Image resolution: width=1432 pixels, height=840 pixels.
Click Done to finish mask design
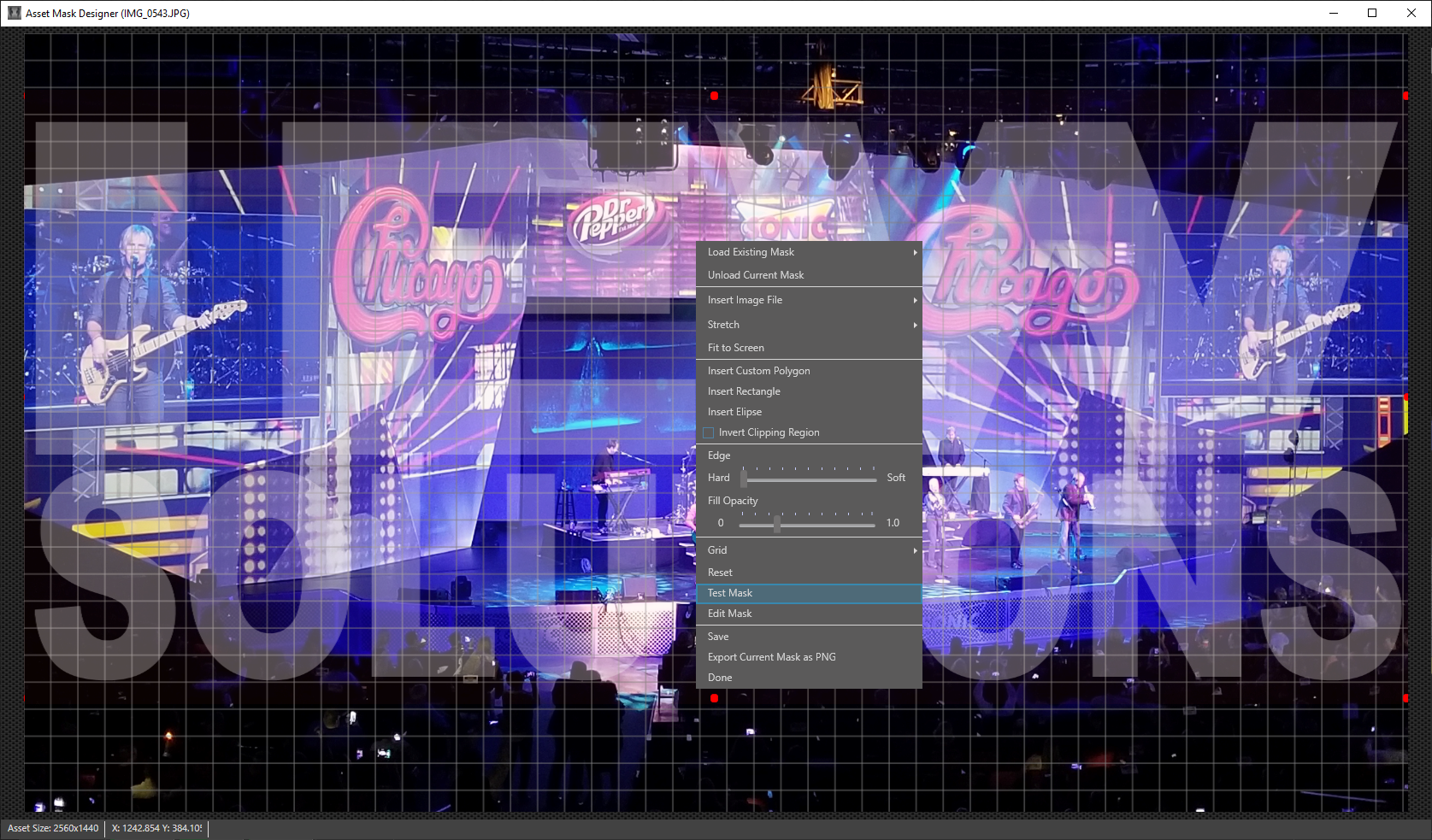pos(809,678)
